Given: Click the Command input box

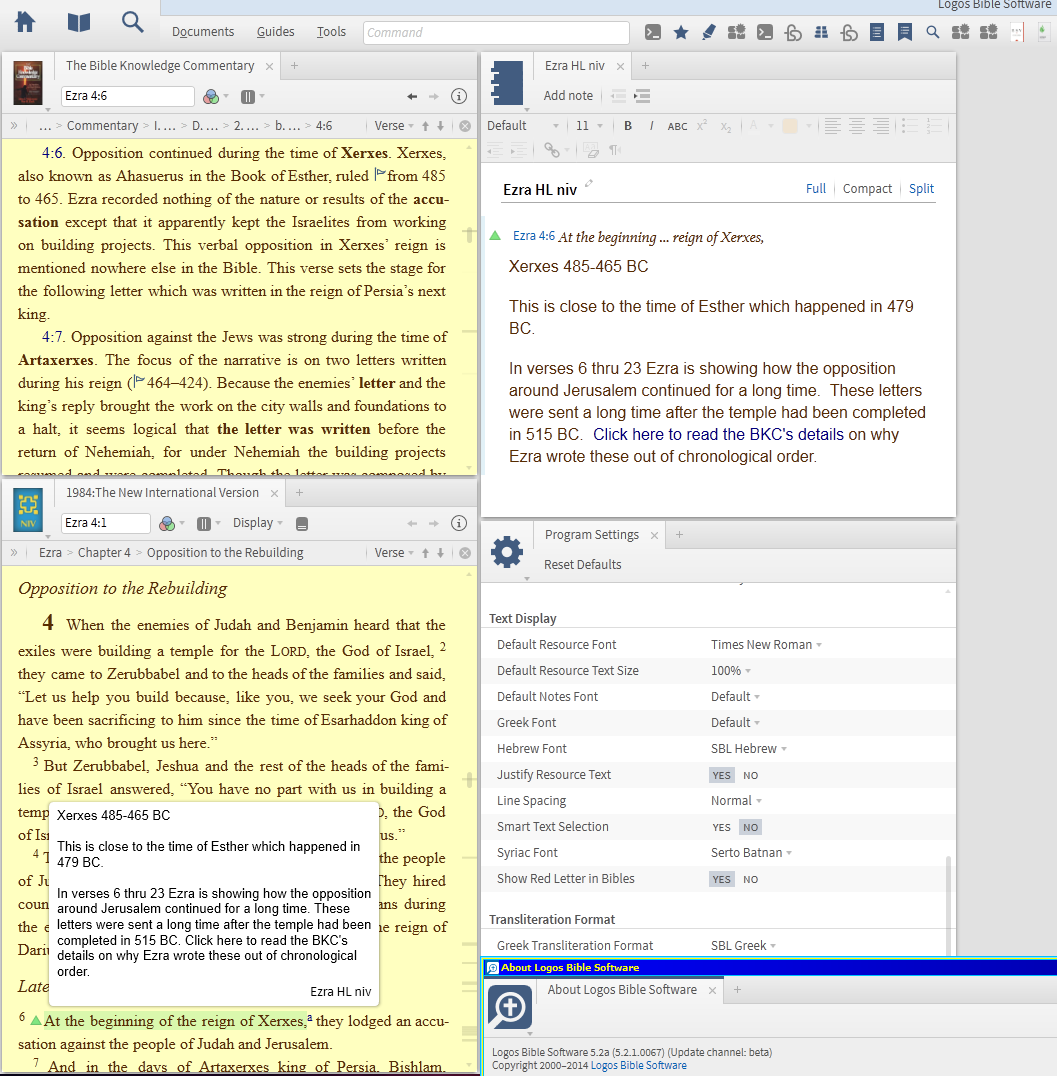Looking at the screenshot, I should tap(496, 32).
